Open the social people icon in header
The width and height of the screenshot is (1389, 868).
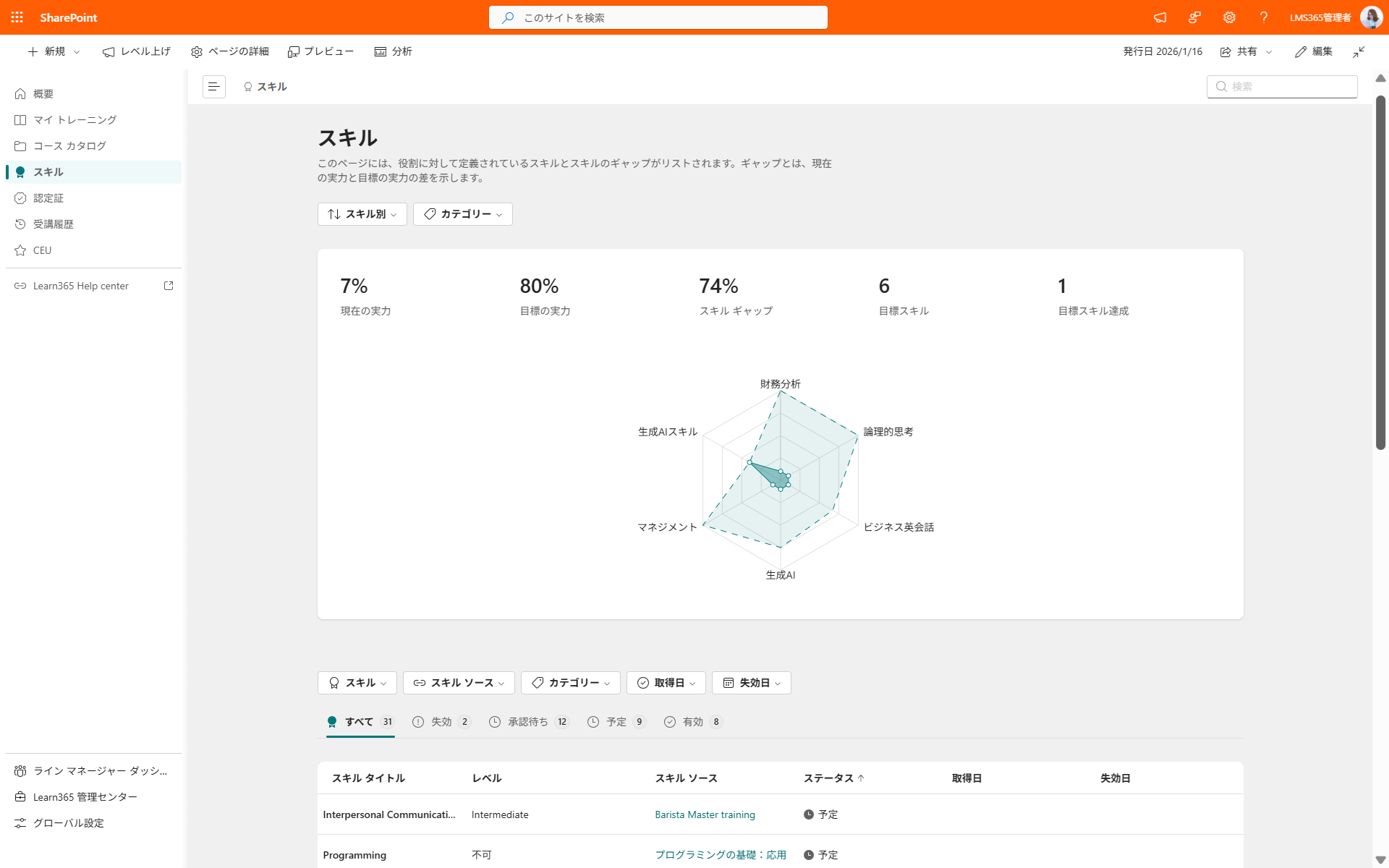pos(1195,17)
